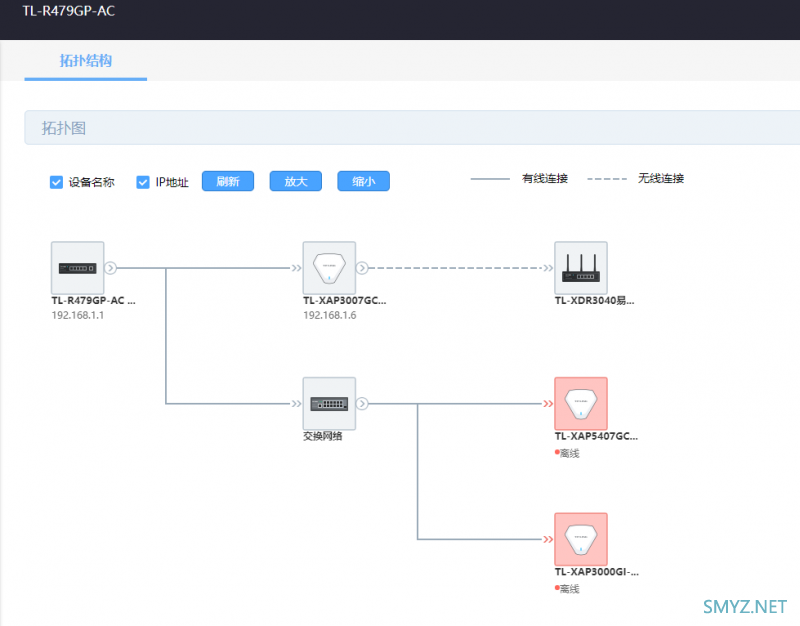
Task: Click 离线 status under TL-XAP3000GI
Action: click(x=569, y=589)
